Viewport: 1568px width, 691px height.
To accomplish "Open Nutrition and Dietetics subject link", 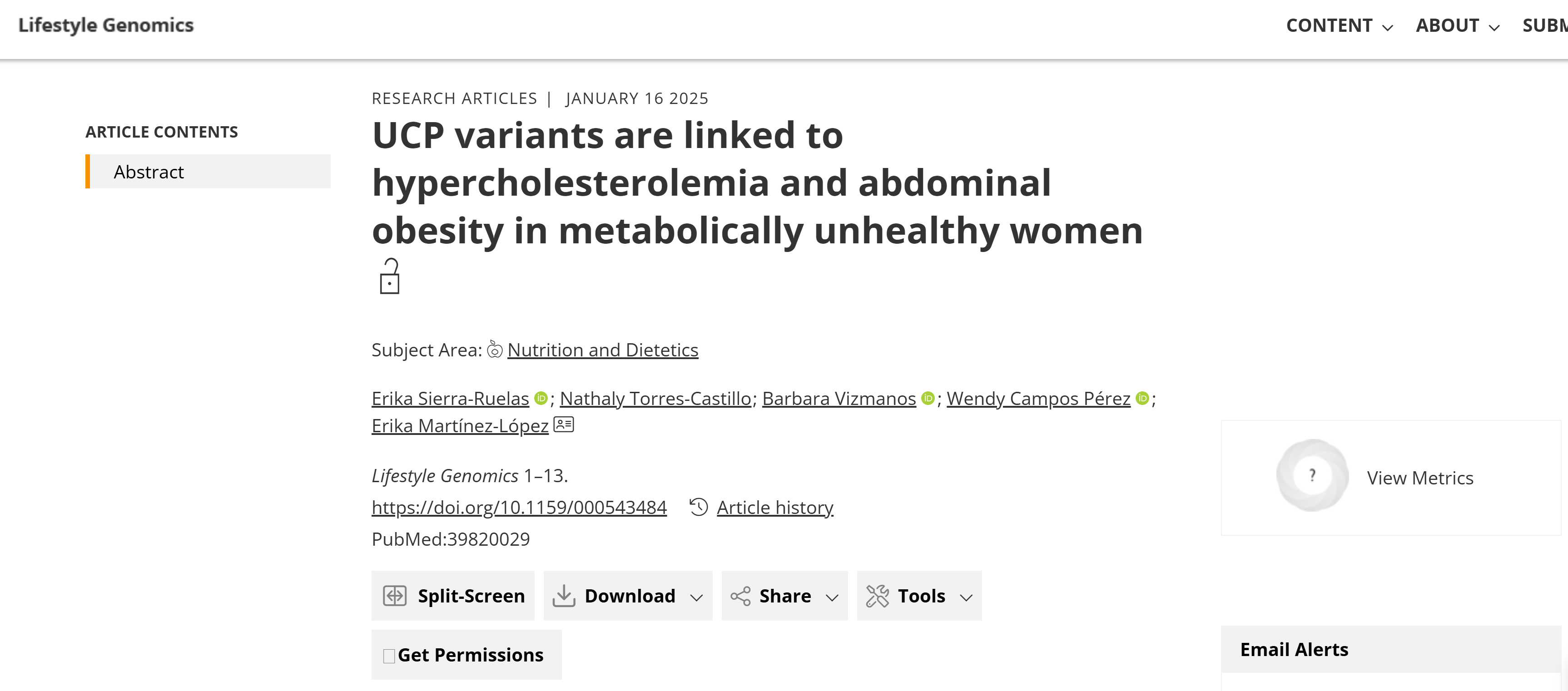I will (603, 350).
